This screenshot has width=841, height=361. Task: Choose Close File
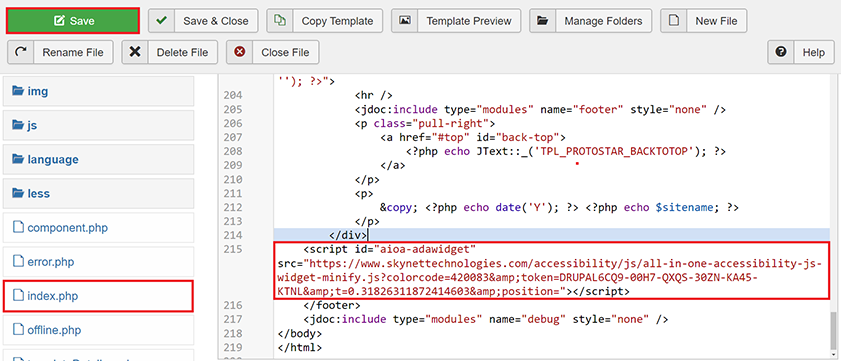pos(272,52)
